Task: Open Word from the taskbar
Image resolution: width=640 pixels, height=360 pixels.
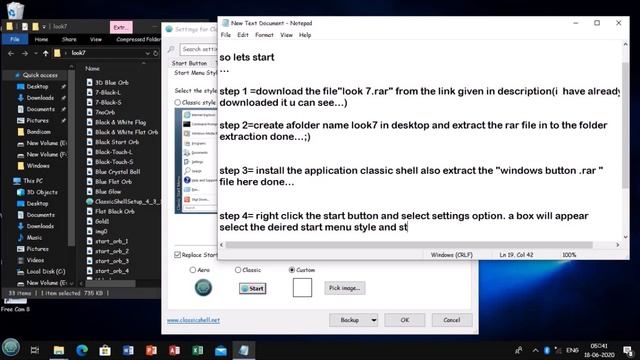Action: (x=128, y=350)
